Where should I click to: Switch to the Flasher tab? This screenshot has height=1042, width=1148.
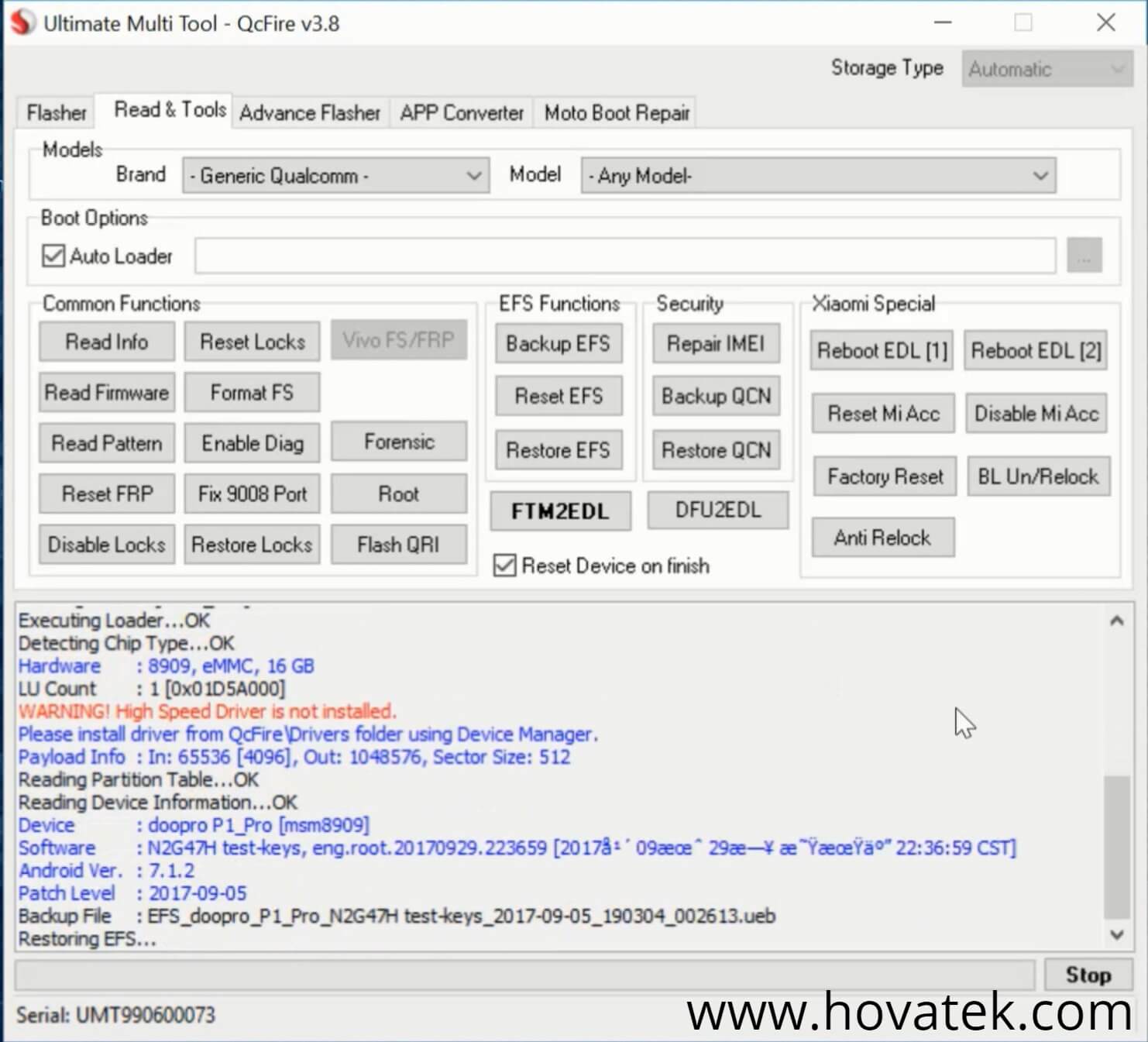pos(57,113)
